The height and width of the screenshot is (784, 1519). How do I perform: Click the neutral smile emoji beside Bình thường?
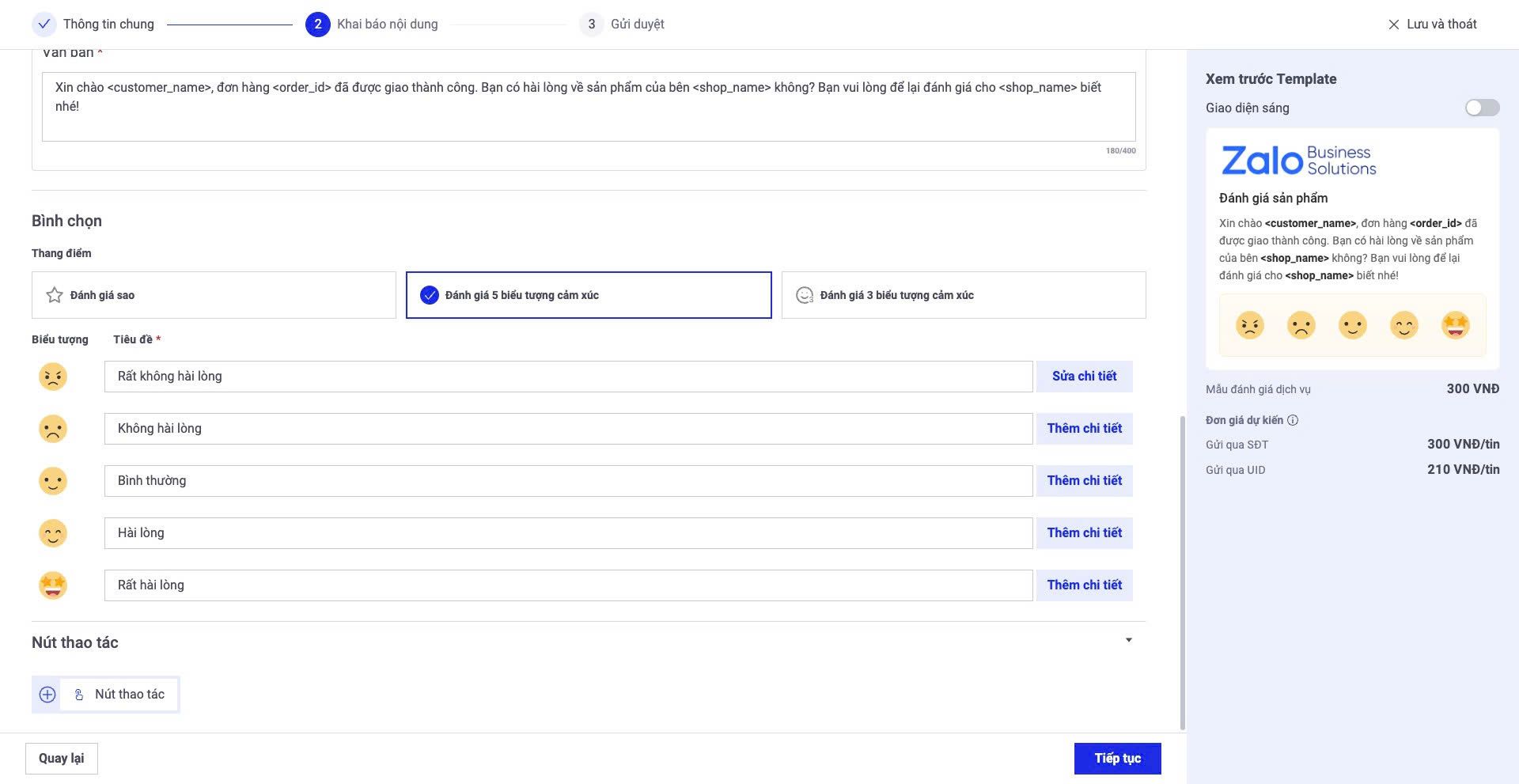click(53, 481)
